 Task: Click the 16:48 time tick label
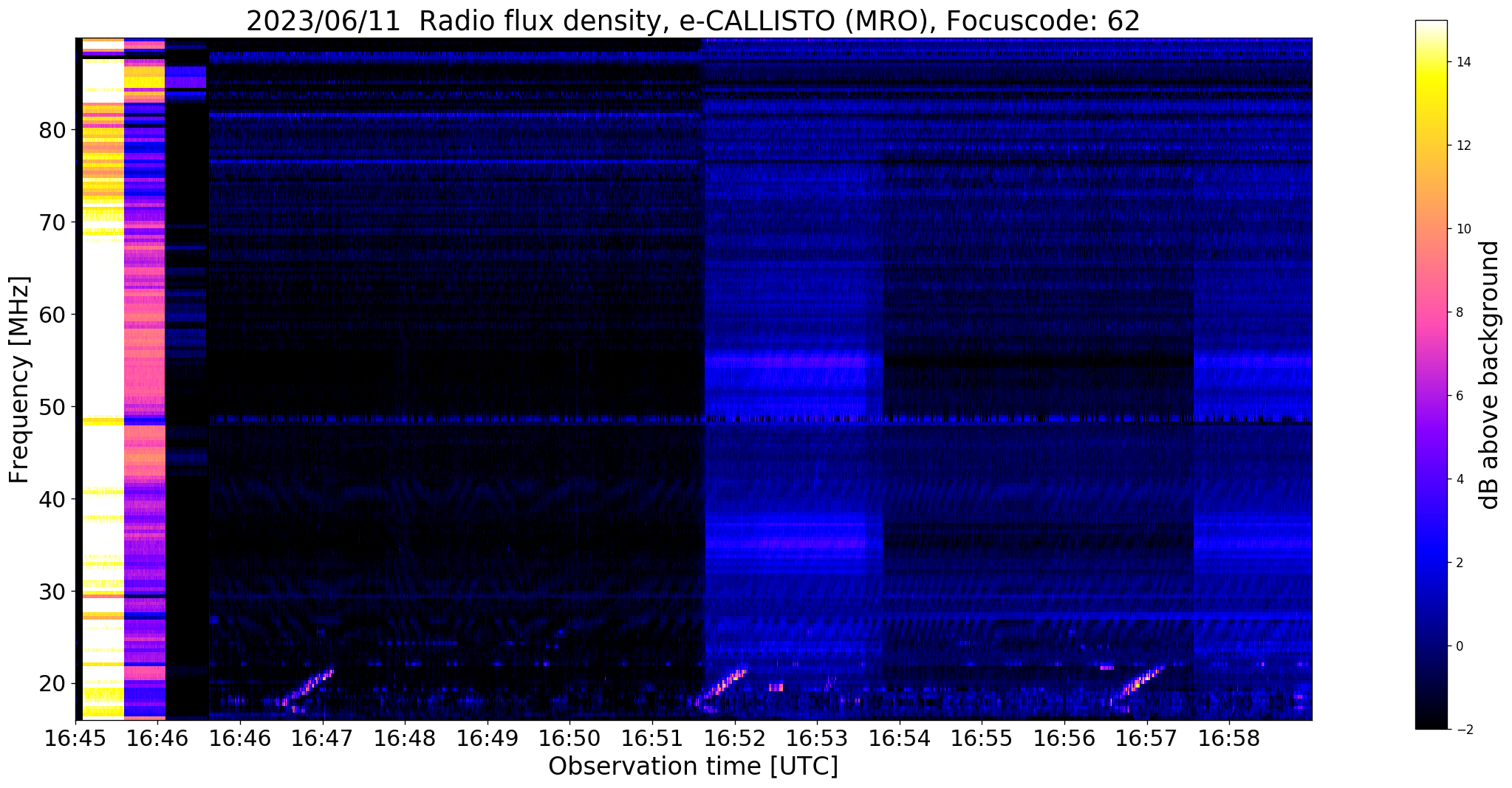405,739
